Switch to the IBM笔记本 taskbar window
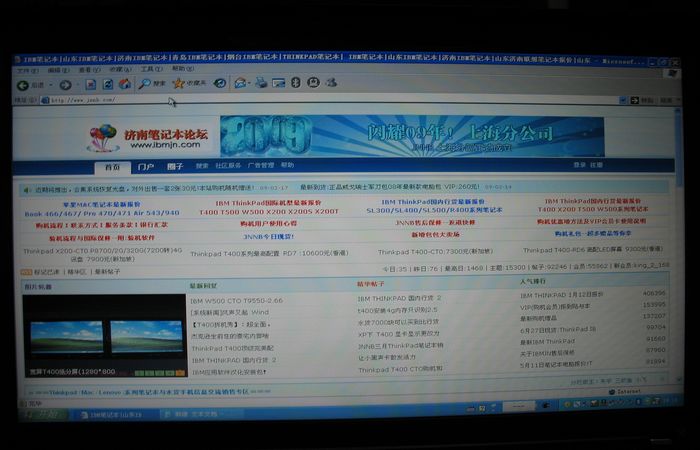Viewport: 700px width, 450px height. (112, 415)
